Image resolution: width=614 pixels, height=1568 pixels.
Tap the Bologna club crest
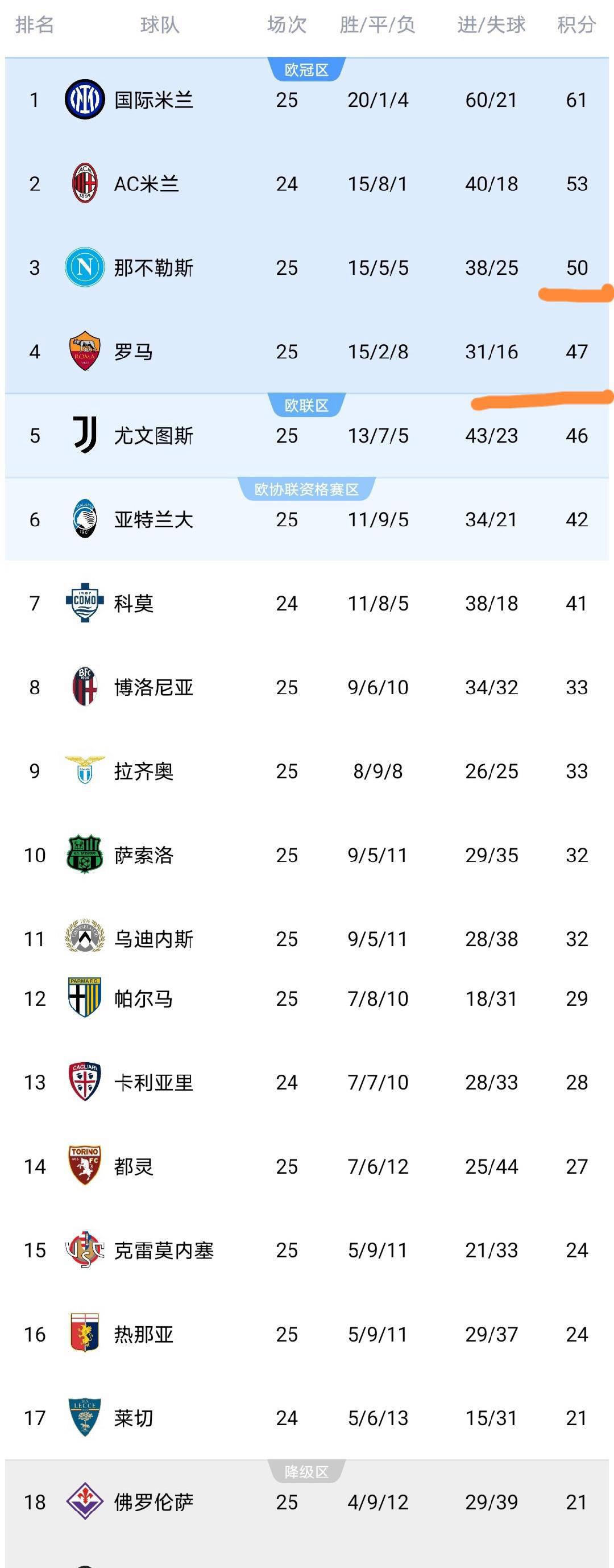[x=85, y=687]
